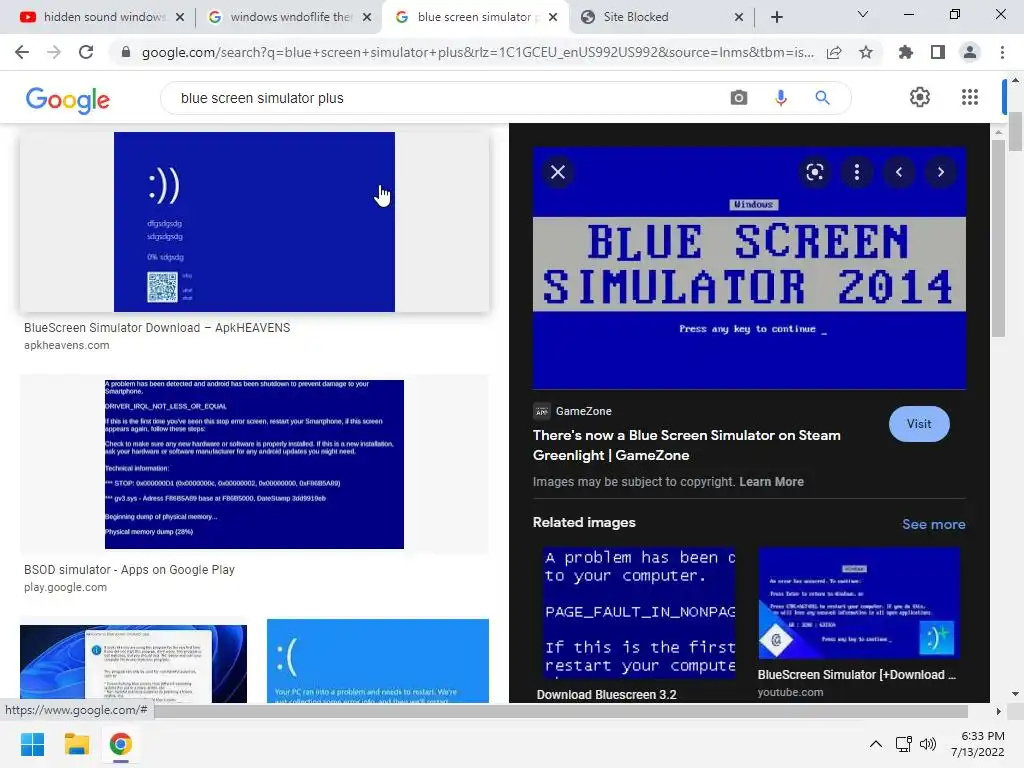
Task: Show the previous image in preview
Action: tap(899, 172)
